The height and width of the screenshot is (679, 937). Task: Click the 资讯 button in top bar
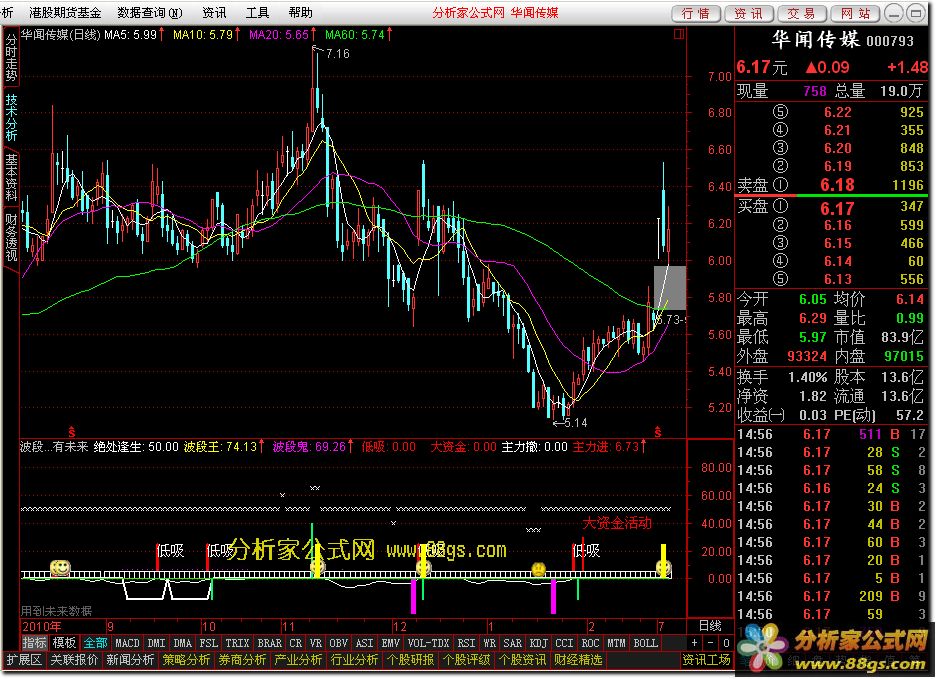[749, 13]
